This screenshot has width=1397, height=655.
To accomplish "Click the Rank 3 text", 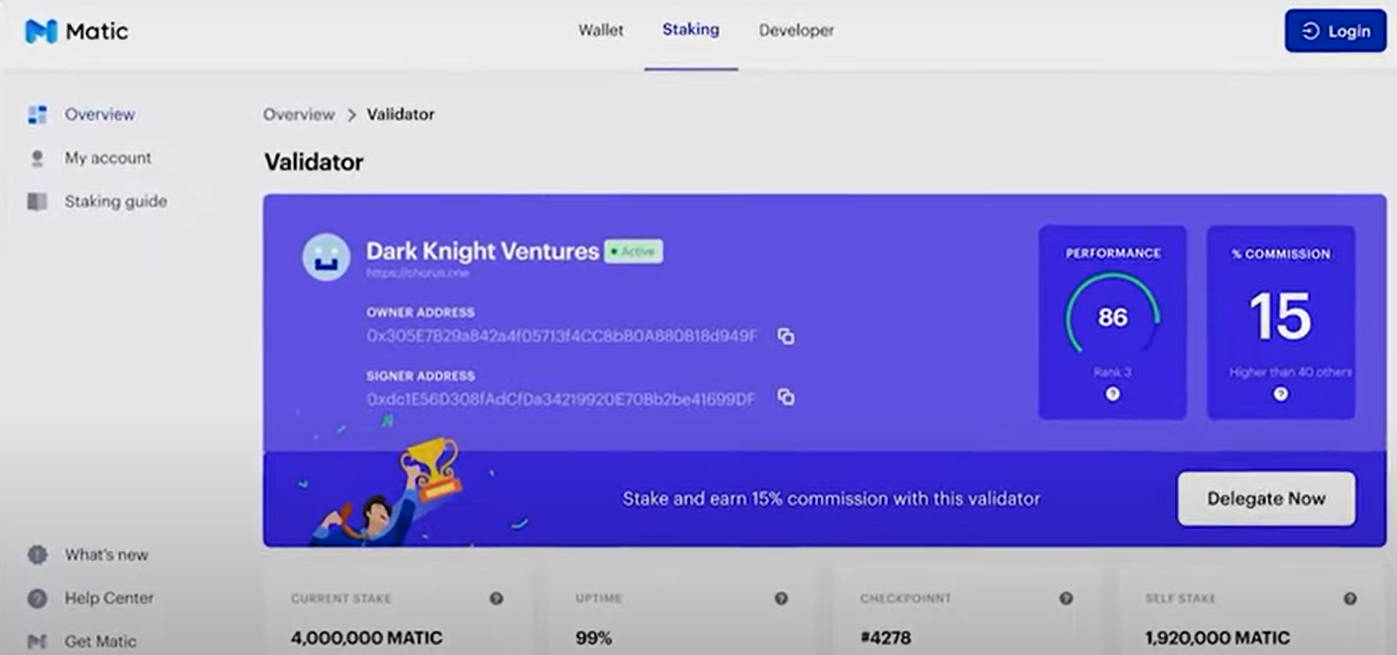I will coord(1112,372).
